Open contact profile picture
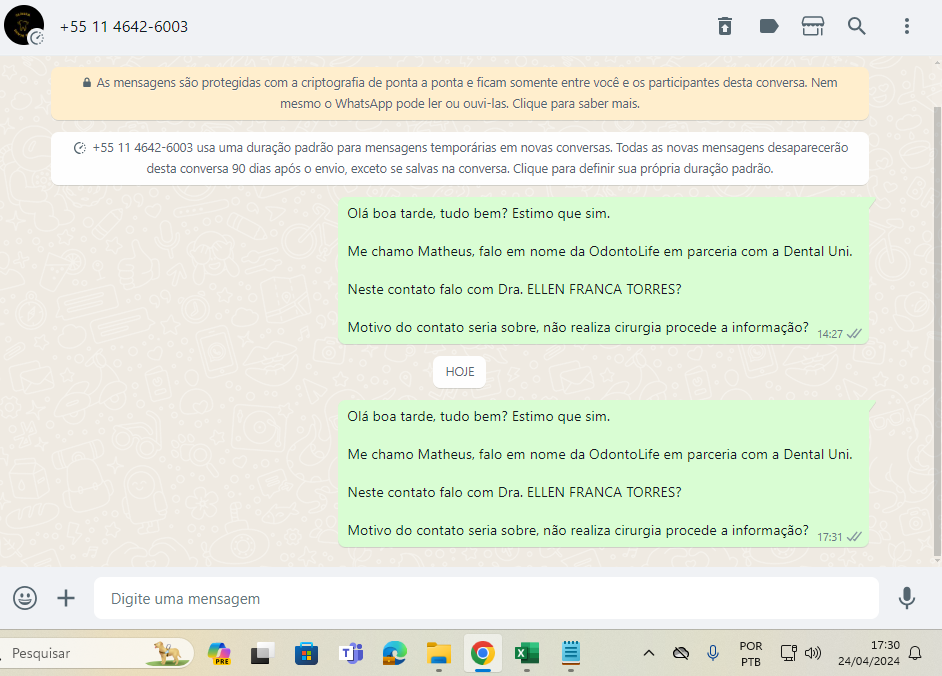 tap(24, 26)
